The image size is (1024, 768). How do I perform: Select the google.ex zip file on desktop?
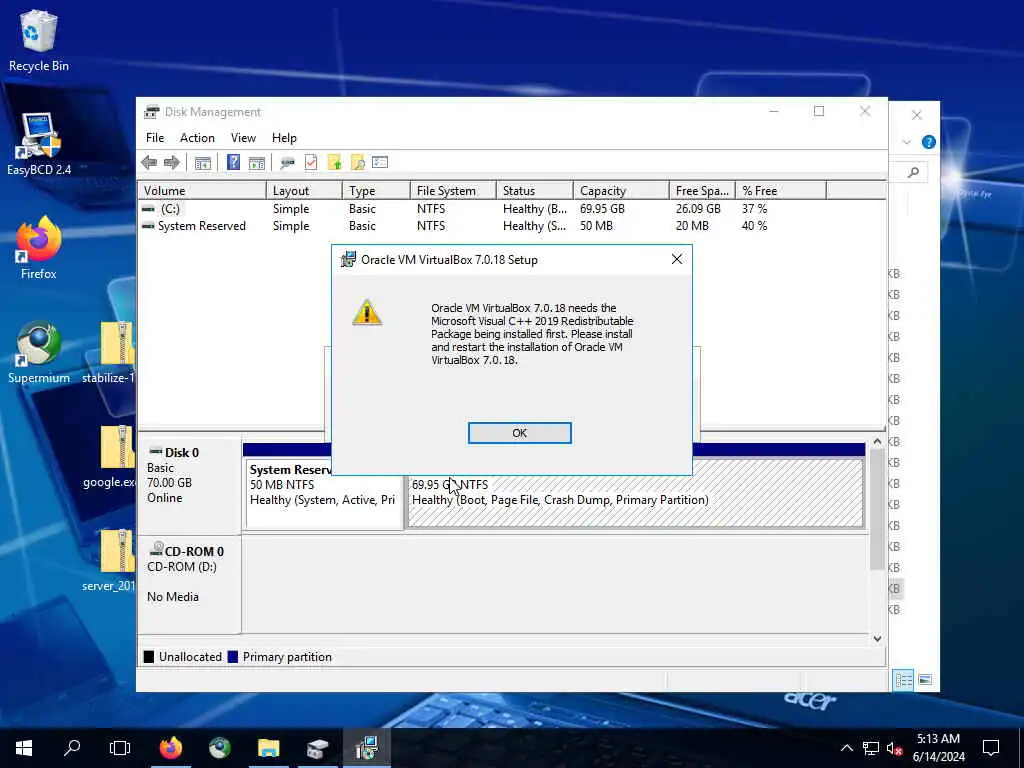[x=110, y=457]
